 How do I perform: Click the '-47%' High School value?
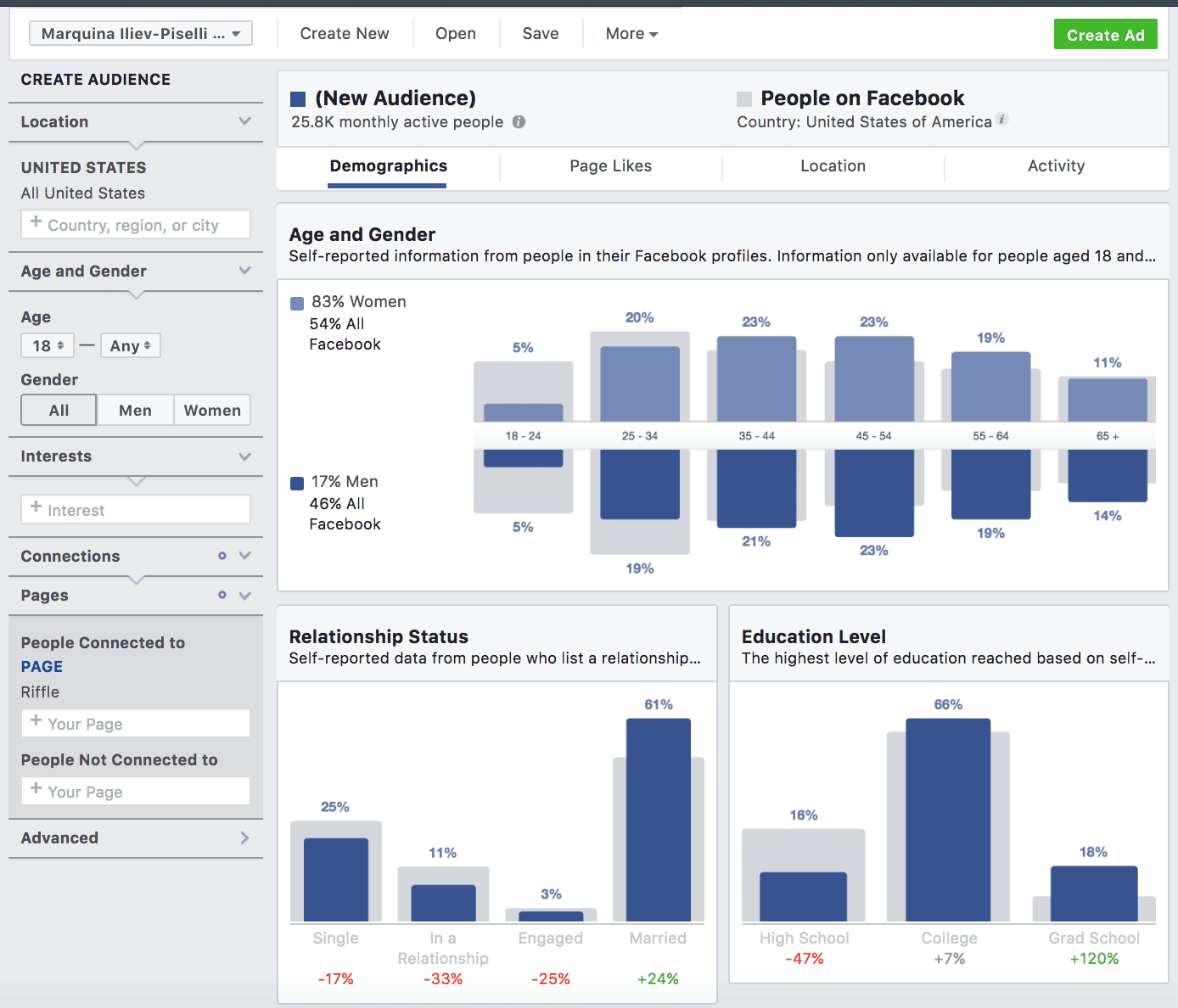pos(805,959)
